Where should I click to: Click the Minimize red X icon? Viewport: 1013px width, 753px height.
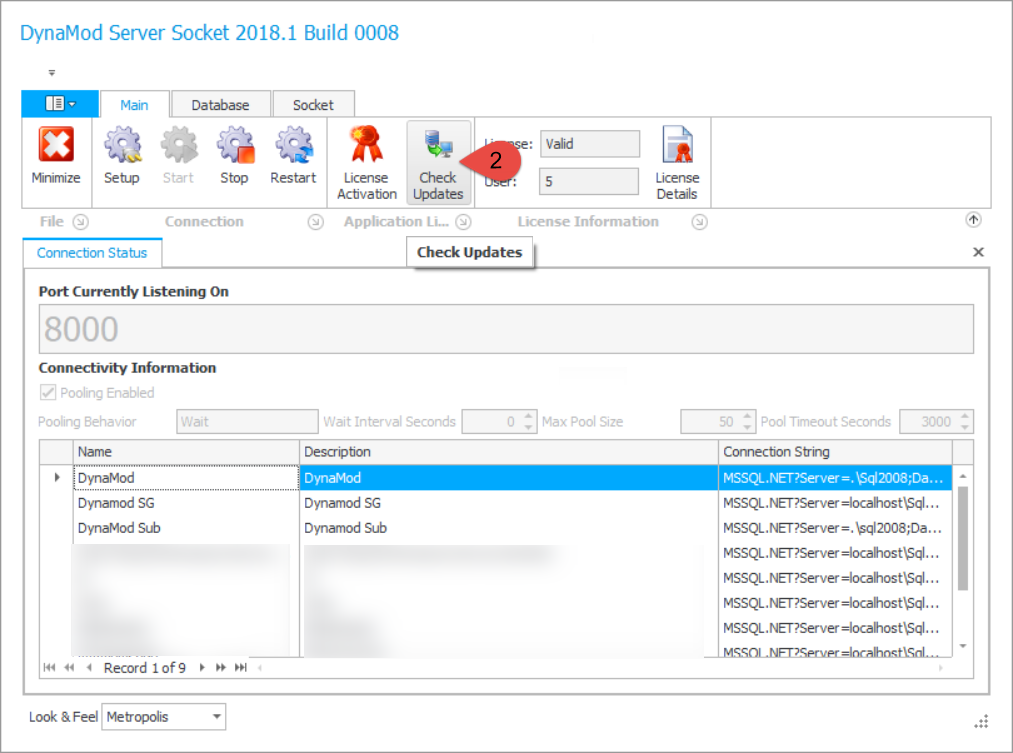[56, 143]
